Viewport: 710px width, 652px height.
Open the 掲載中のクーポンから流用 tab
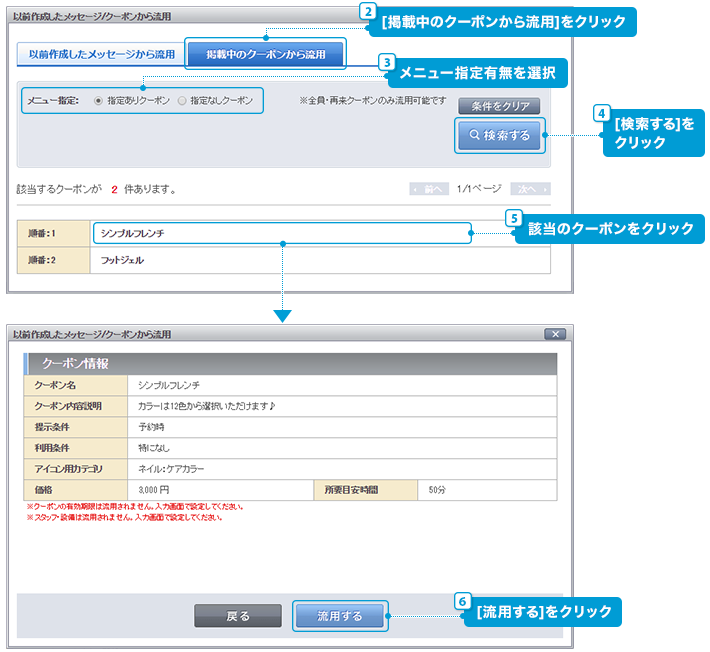coord(265,54)
